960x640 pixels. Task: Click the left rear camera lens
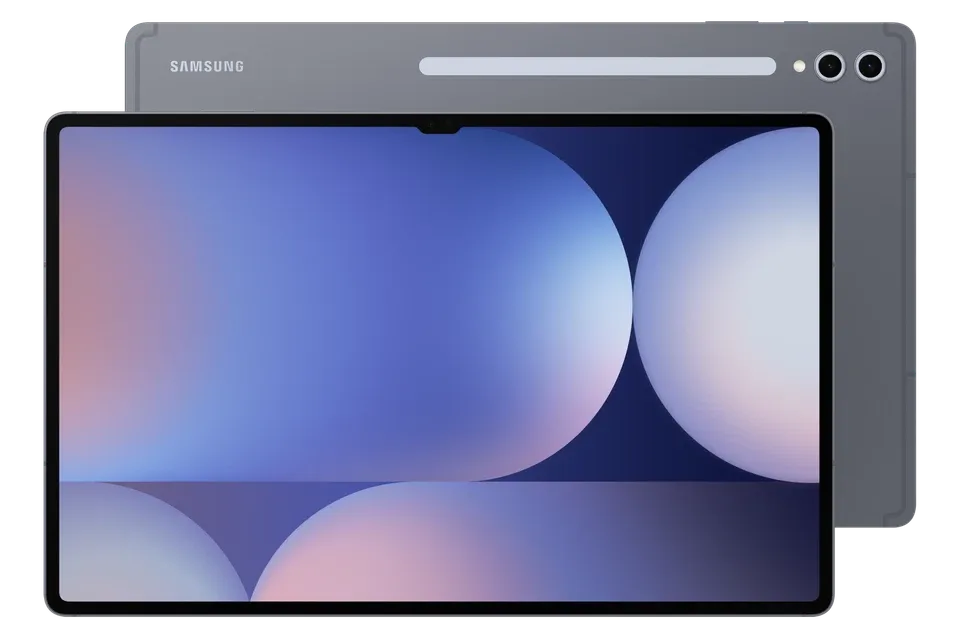tap(830, 67)
